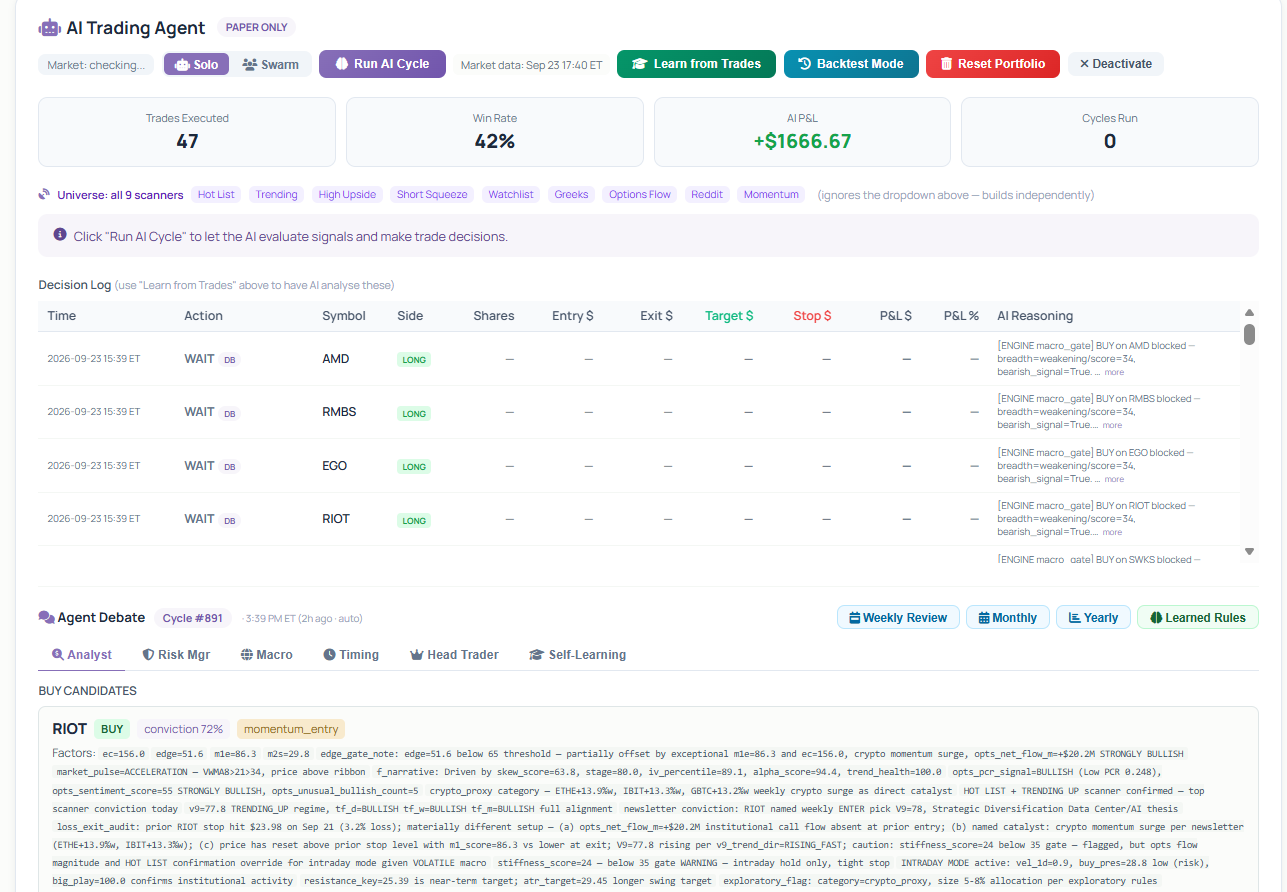The image size is (1287, 892).
Task: Expand RMBS reasoning with more link
Action: click(1112, 425)
